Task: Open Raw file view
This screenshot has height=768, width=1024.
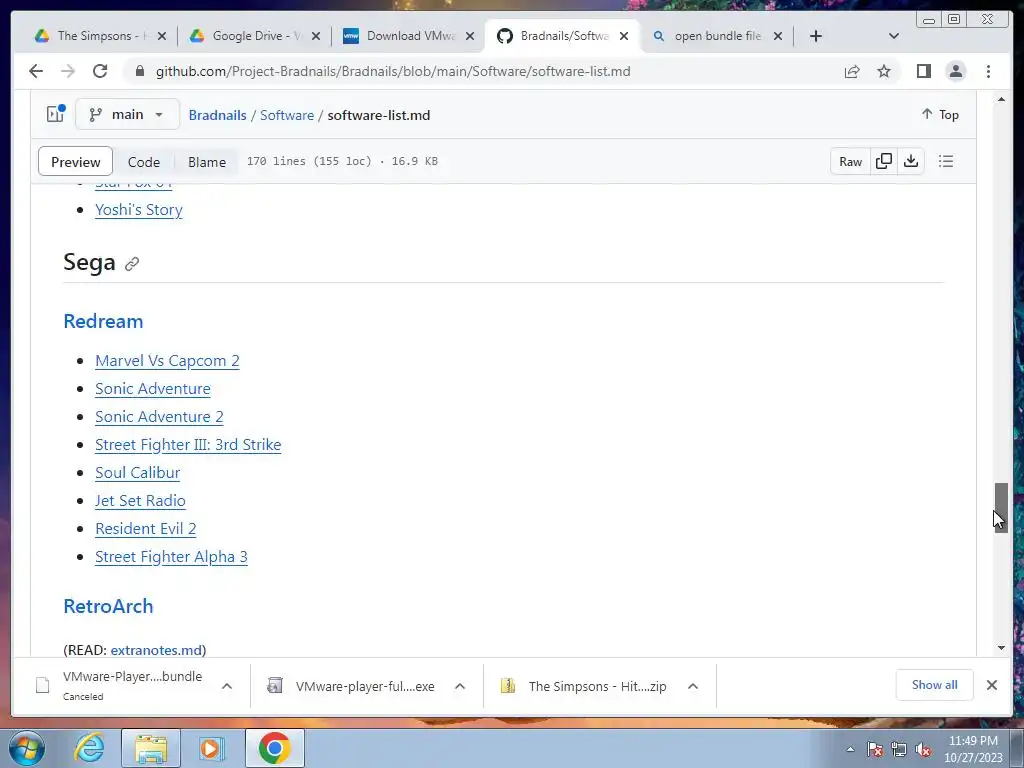Action: pos(850,161)
